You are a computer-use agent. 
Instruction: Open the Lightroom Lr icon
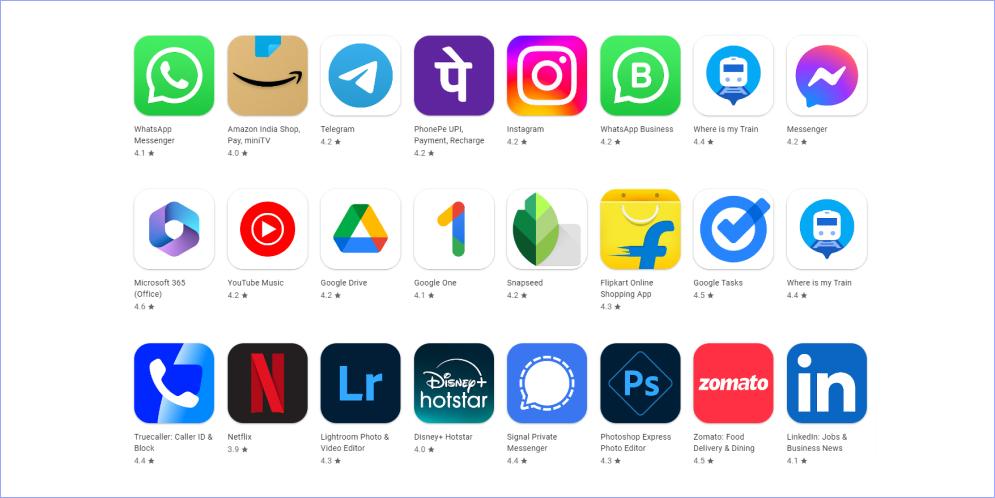360,383
